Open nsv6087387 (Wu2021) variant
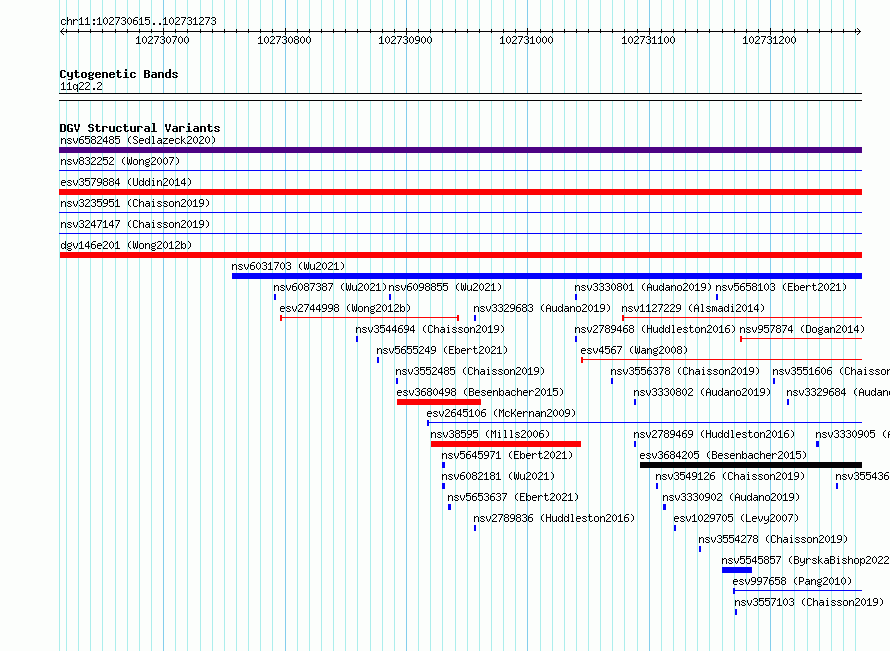890x651 pixels. [330, 287]
